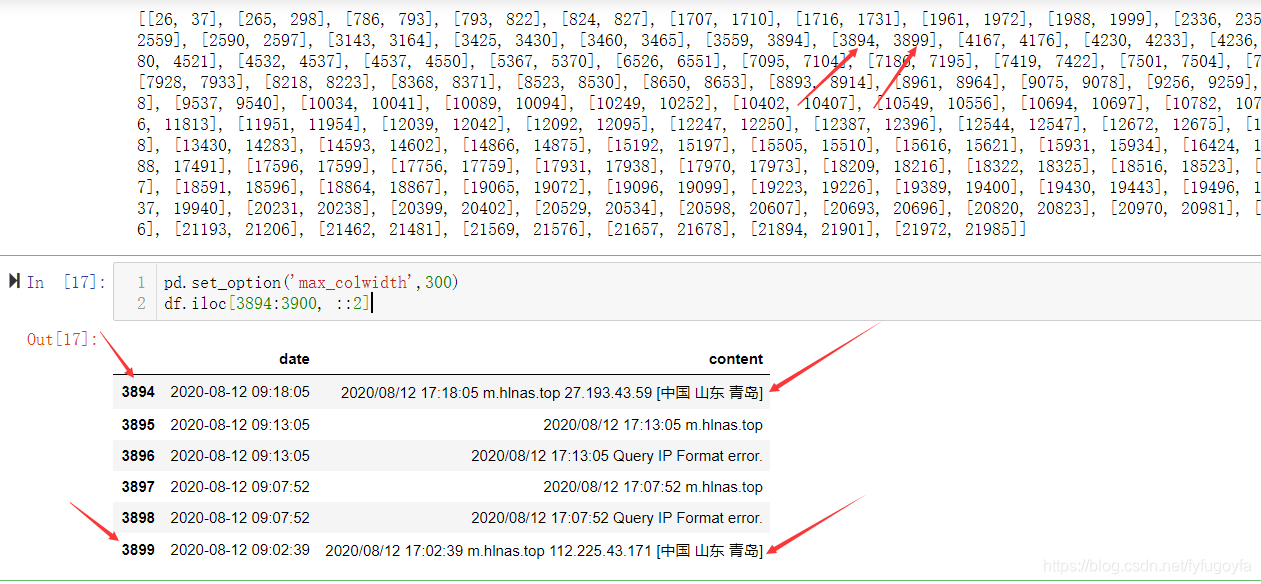
Task: Click content "17:07:52 Query IP Format error."
Action: pos(617,517)
